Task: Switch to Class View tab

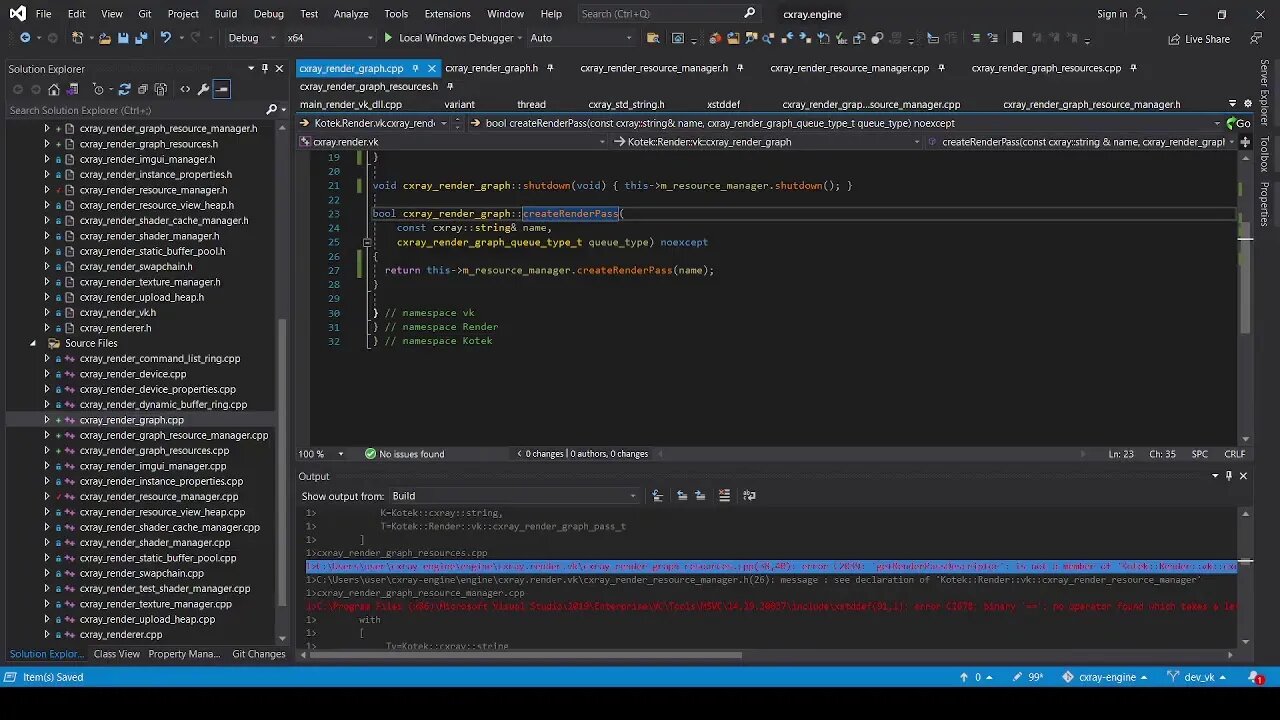Action: tap(116, 654)
